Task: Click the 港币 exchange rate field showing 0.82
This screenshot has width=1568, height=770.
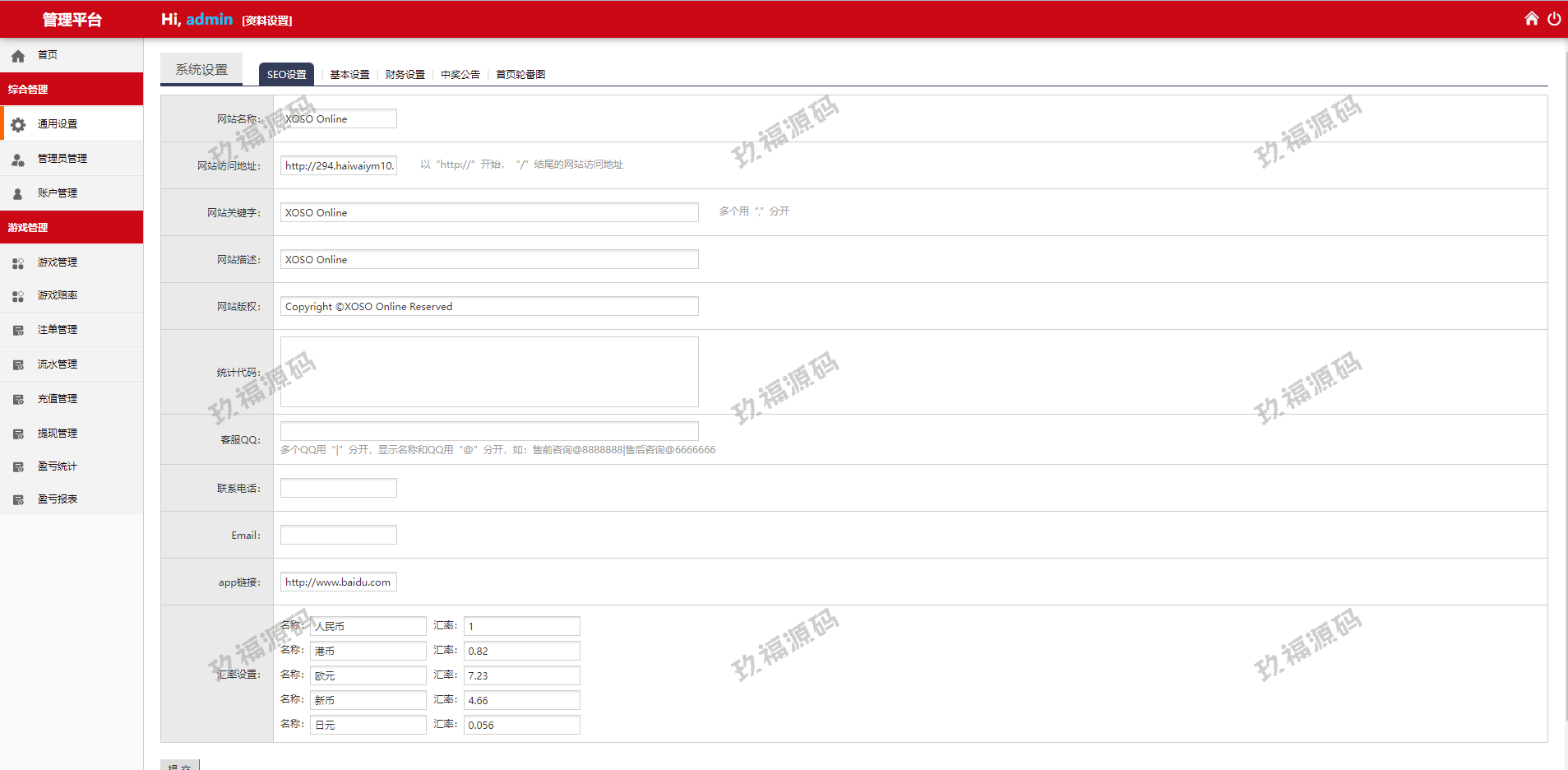Action: point(521,652)
